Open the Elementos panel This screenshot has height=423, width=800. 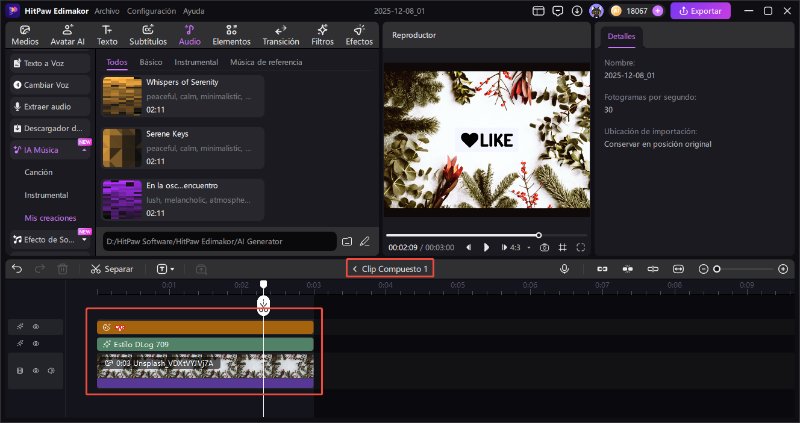tap(231, 35)
